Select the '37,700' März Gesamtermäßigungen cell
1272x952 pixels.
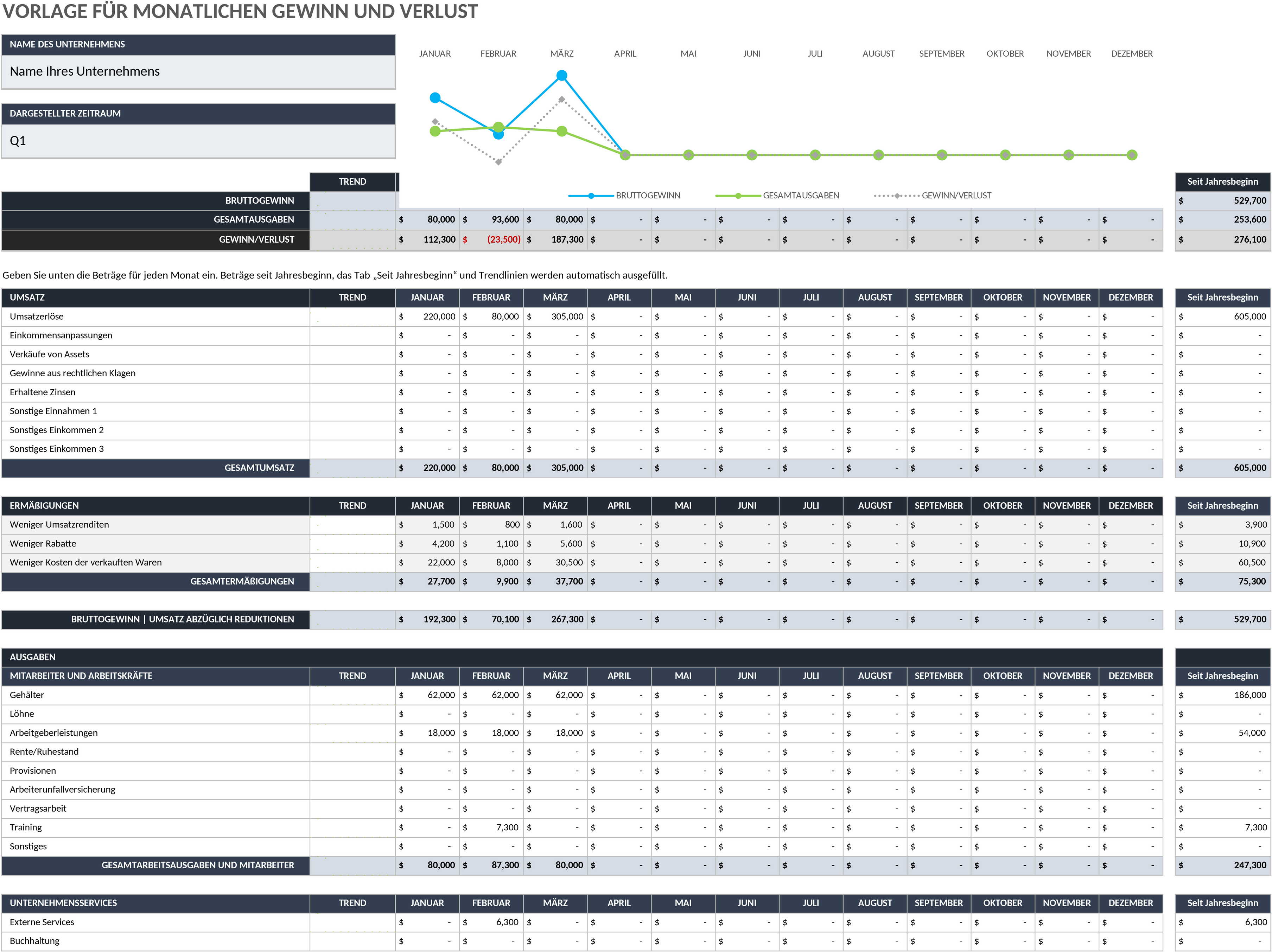[x=555, y=582]
